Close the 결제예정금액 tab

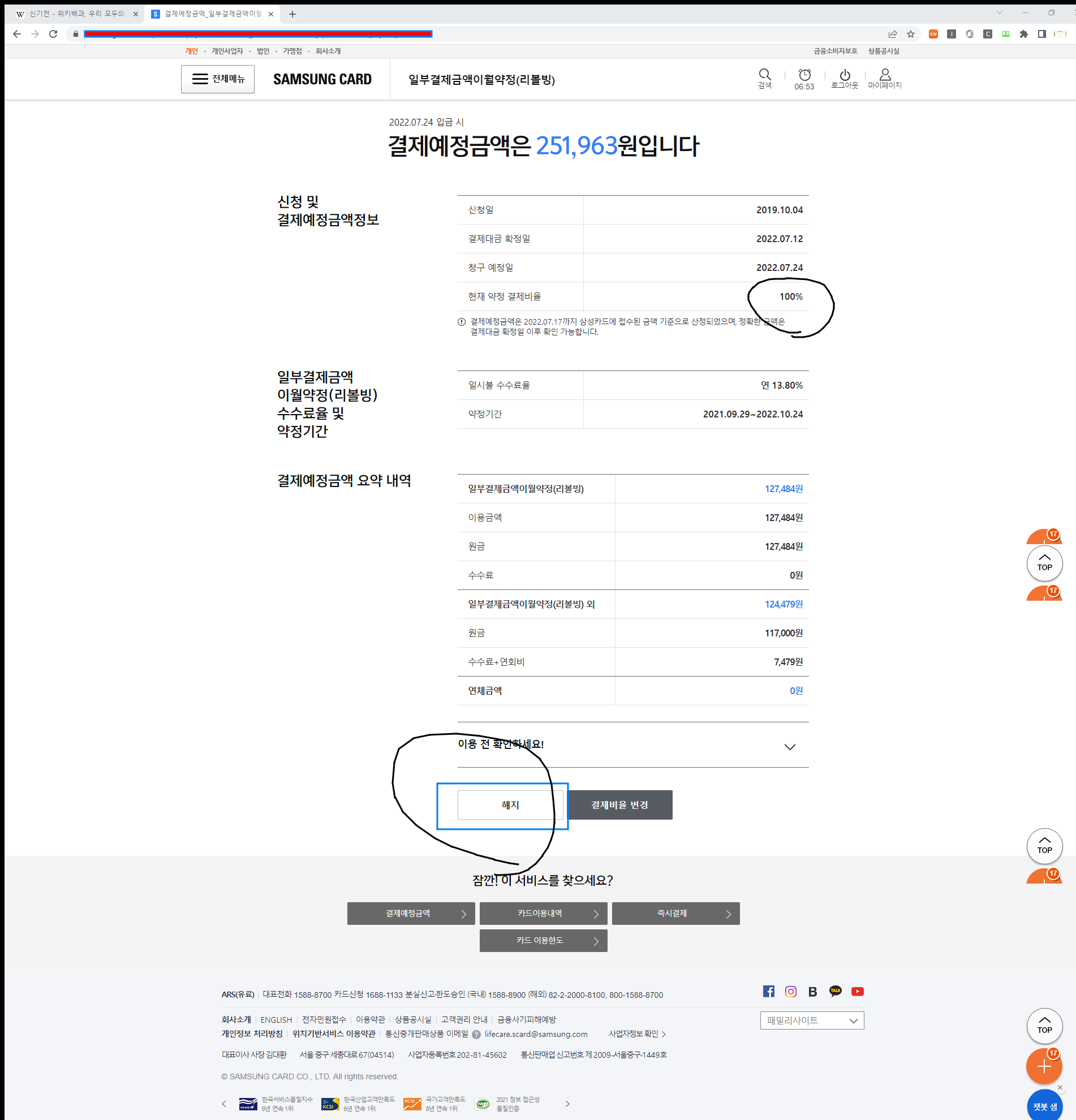tap(271, 14)
